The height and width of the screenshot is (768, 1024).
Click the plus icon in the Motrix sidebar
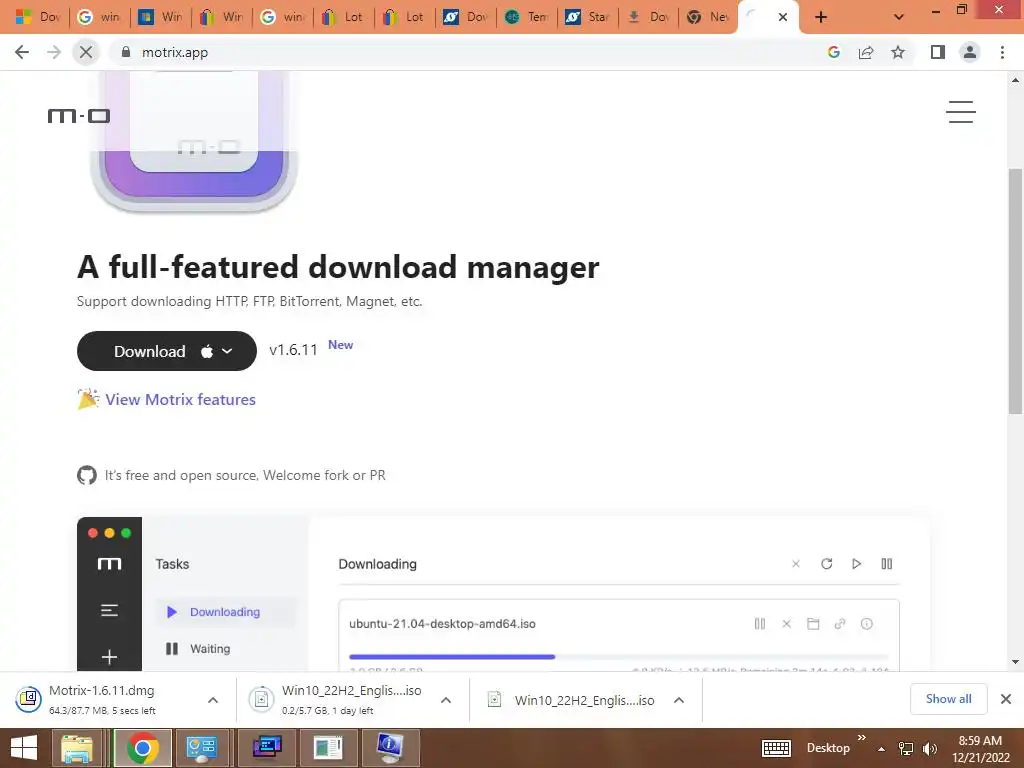[x=109, y=657]
